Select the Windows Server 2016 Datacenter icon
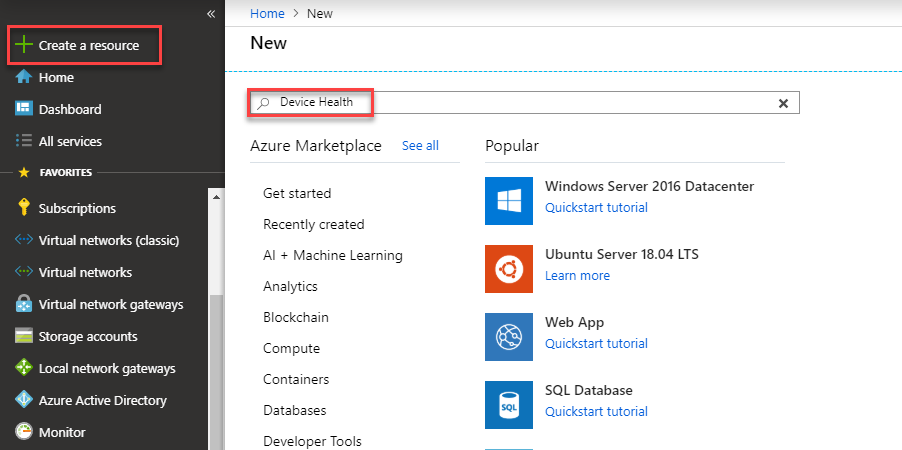This screenshot has height=450, width=902. (x=509, y=201)
